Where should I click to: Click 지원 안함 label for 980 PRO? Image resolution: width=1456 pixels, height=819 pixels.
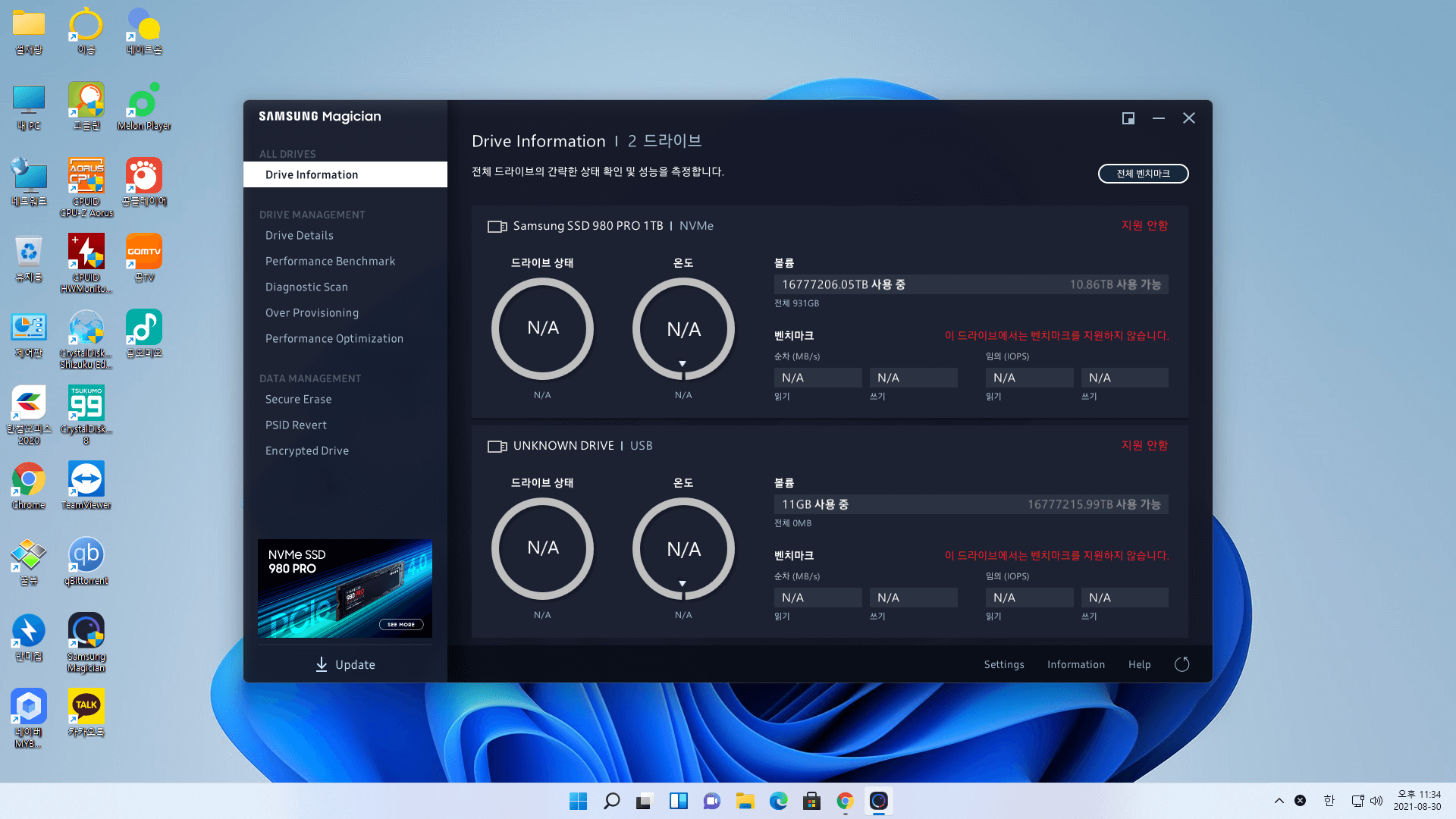(1144, 226)
